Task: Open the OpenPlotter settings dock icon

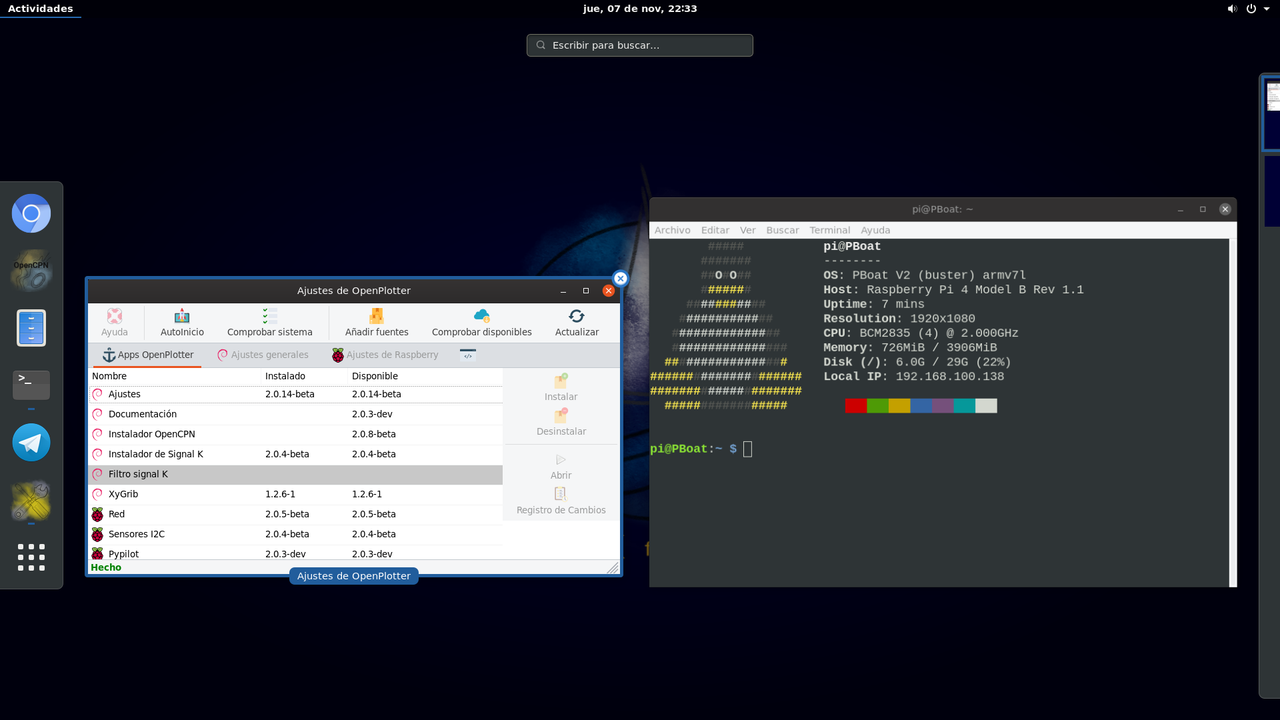Action: coord(31,500)
